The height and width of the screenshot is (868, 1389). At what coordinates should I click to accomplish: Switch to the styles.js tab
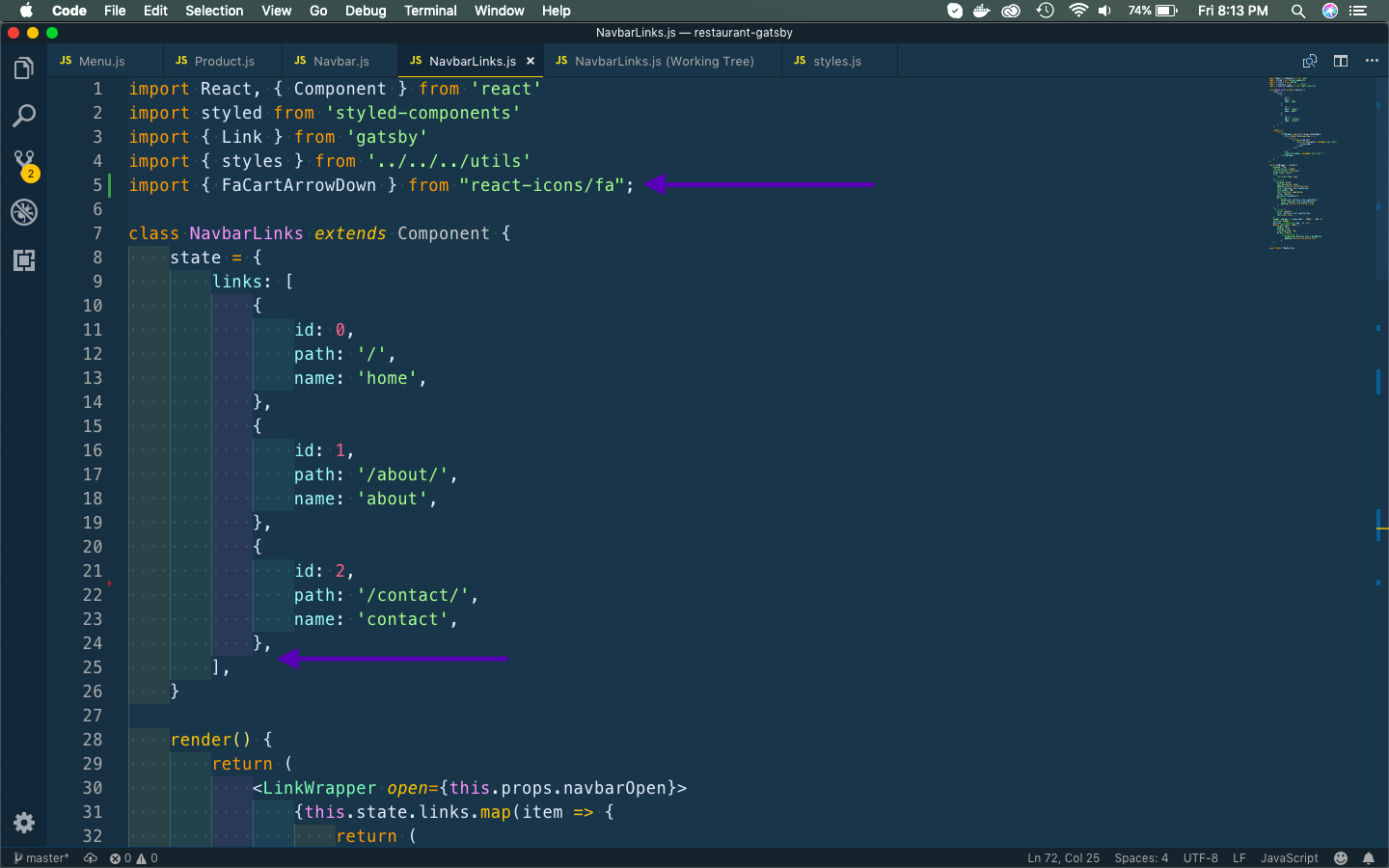[x=837, y=61]
